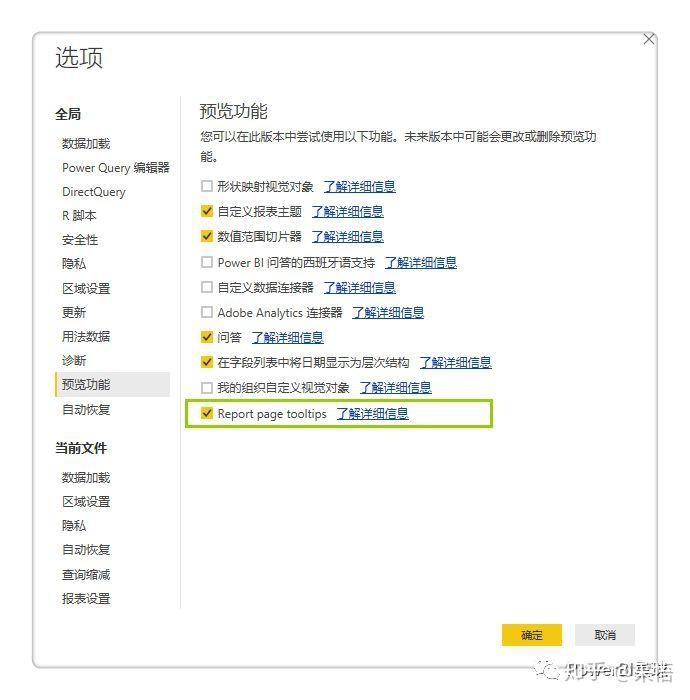The image size is (690, 700).
Task: Select 区域设置 under 全局
Action: pyautogui.click(x=86, y=288)
